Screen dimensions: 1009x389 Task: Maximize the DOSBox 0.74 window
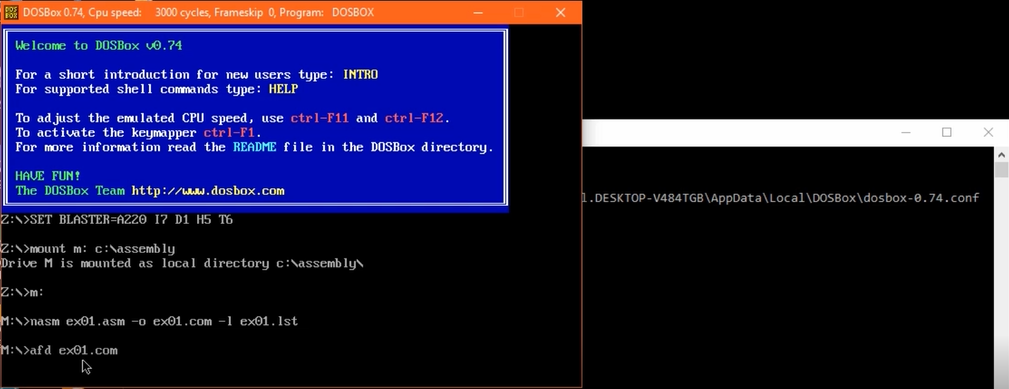[519, 12]
